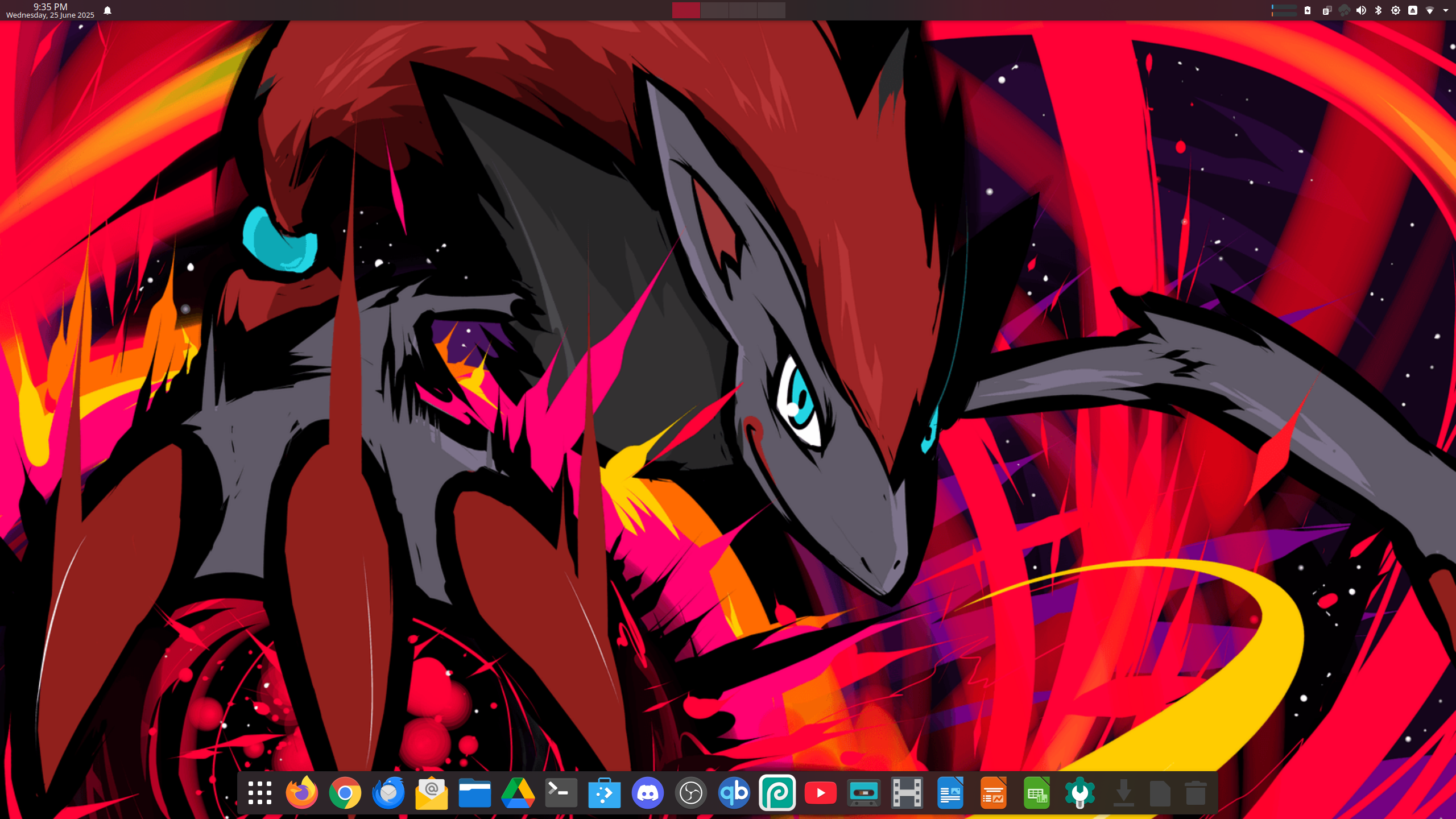Viewport: 1456px width, 819px height.
Task: Open the teal Photopea spiral icon
Action: 777,793
